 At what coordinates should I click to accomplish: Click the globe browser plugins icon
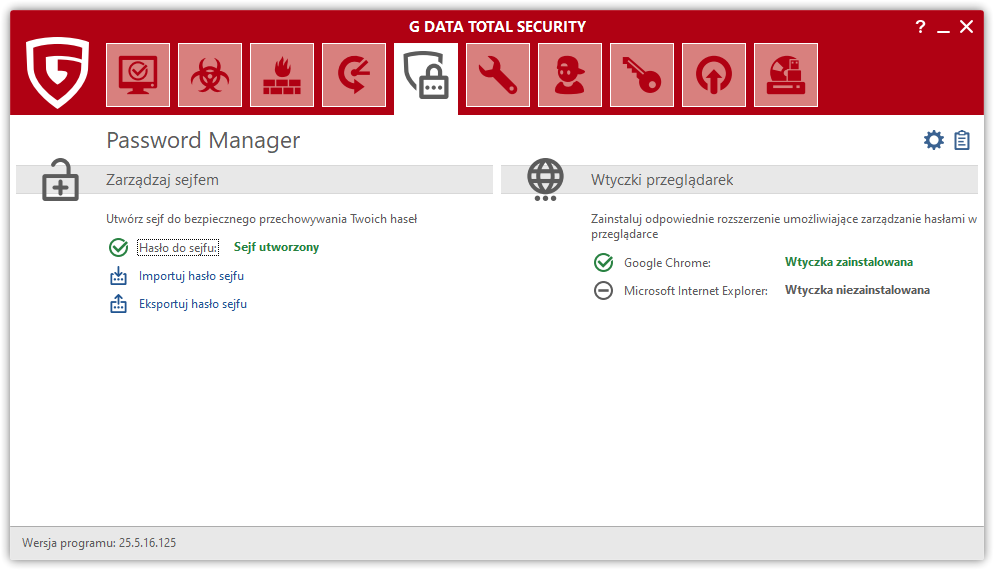[545, 179]
